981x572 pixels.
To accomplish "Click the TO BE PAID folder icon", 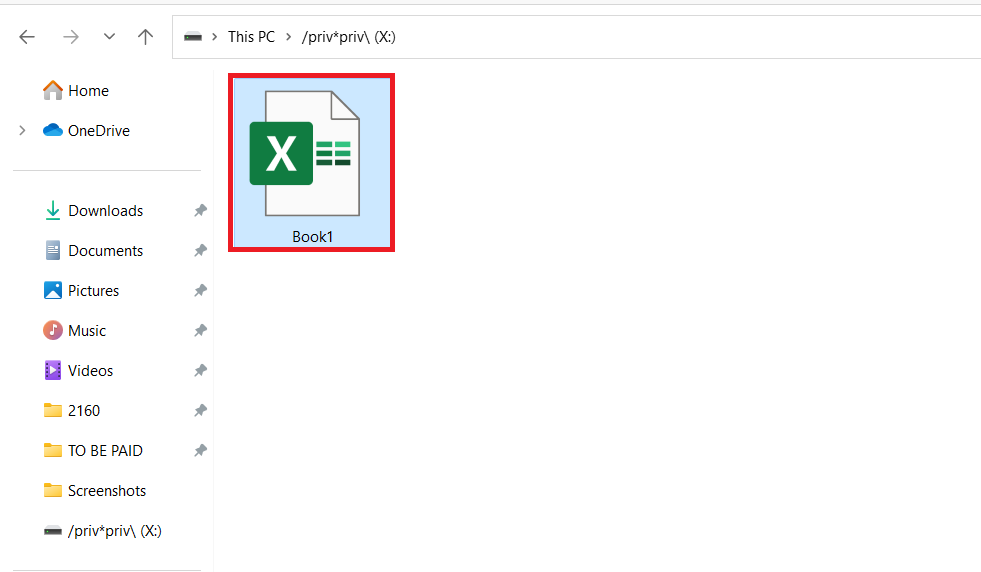I will 53,451.
